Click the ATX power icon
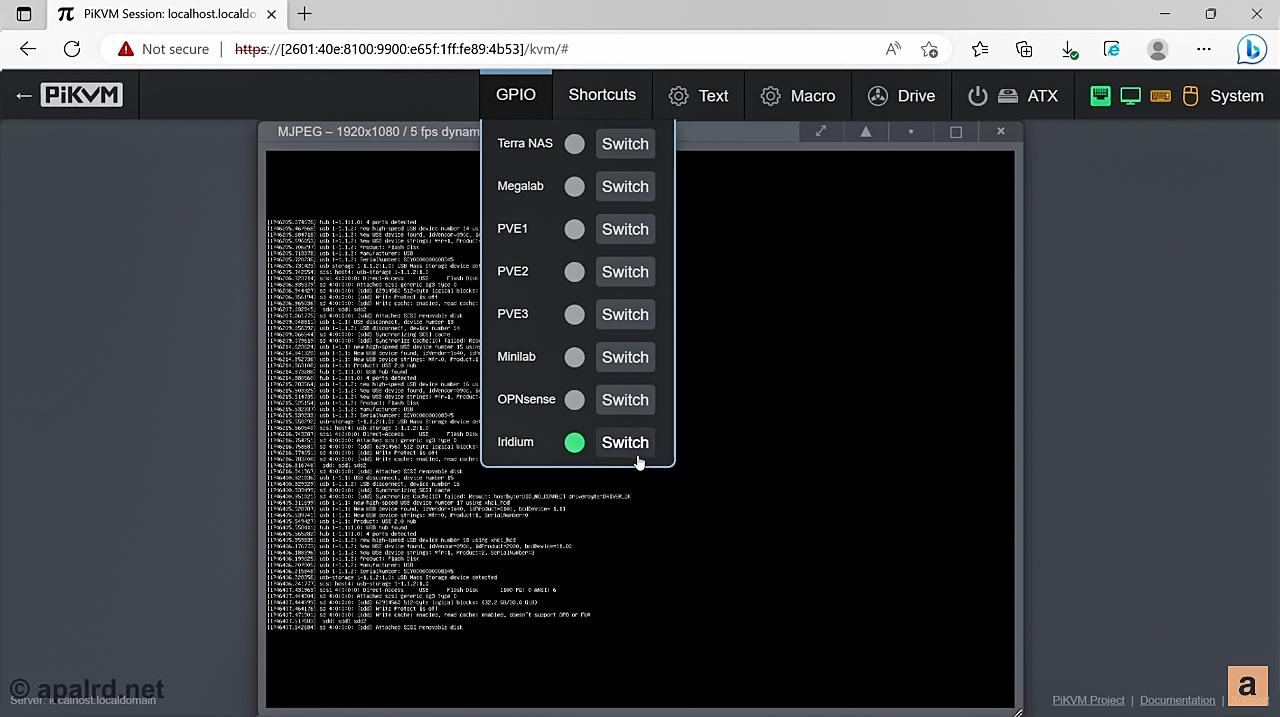The width and height of the screenshot is (1280, 717). (978, 96)
